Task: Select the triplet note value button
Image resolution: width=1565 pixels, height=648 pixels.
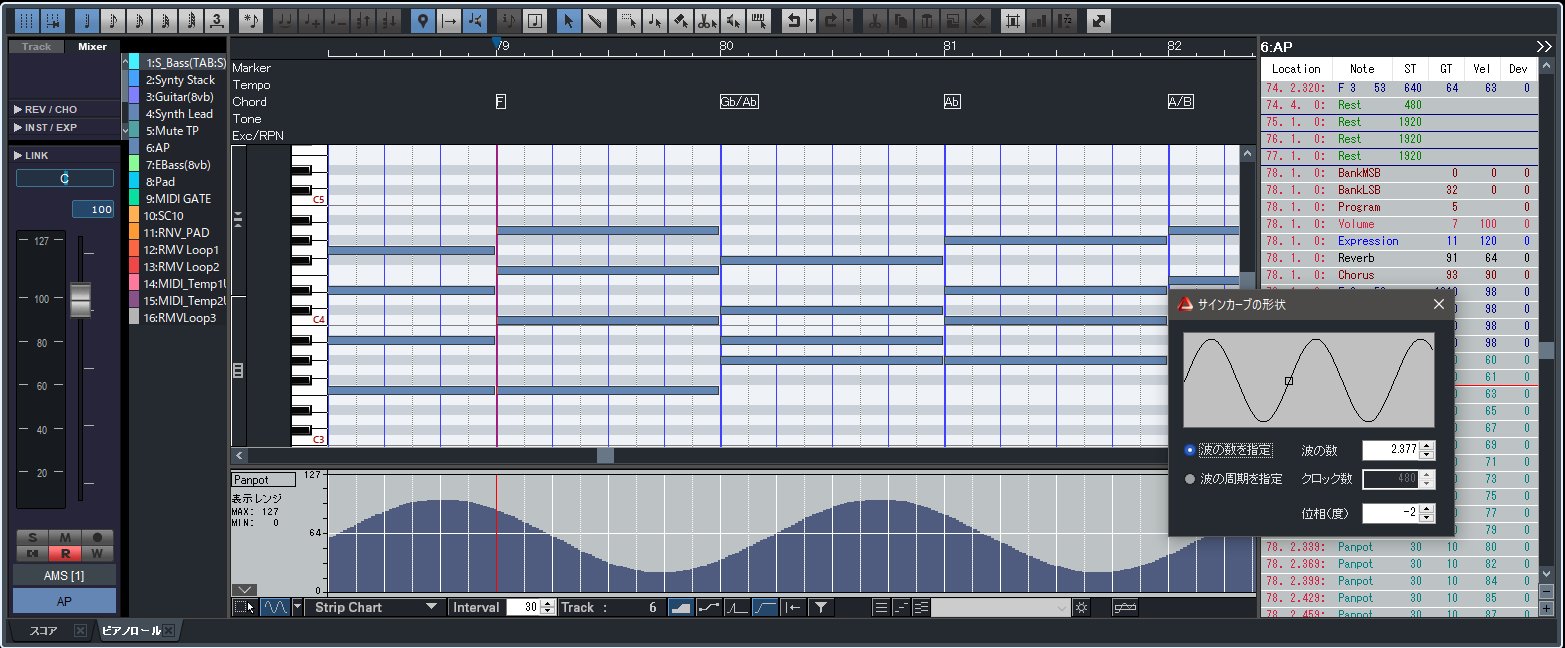Action: [216, 20]
